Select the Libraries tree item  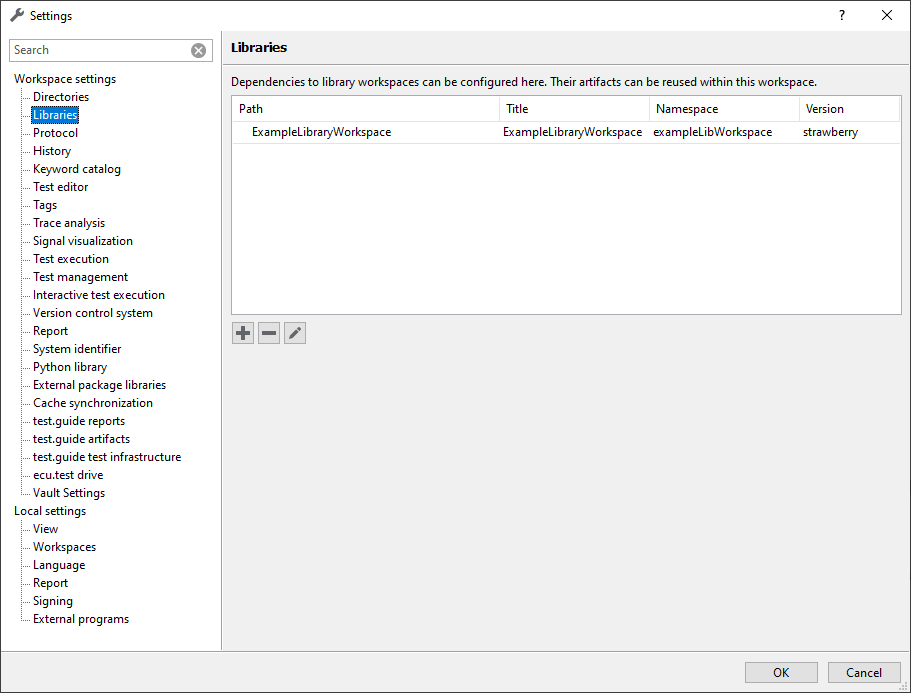tap(55, 115)
